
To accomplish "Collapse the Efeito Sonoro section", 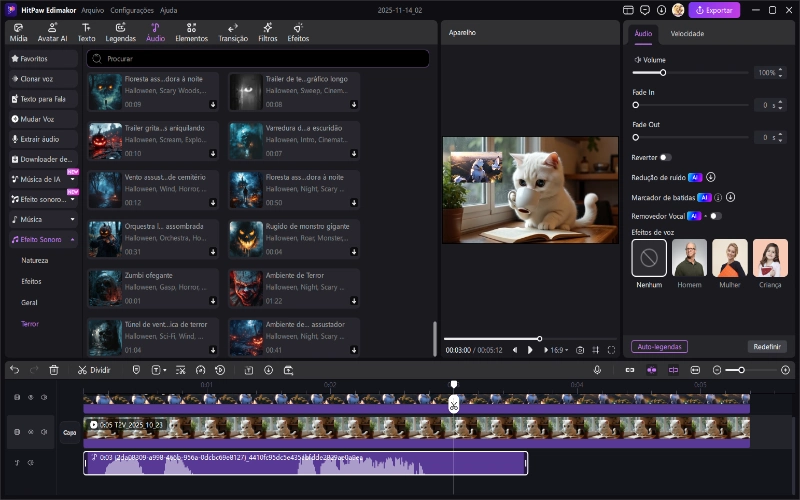I will click(x=72, y=239).
